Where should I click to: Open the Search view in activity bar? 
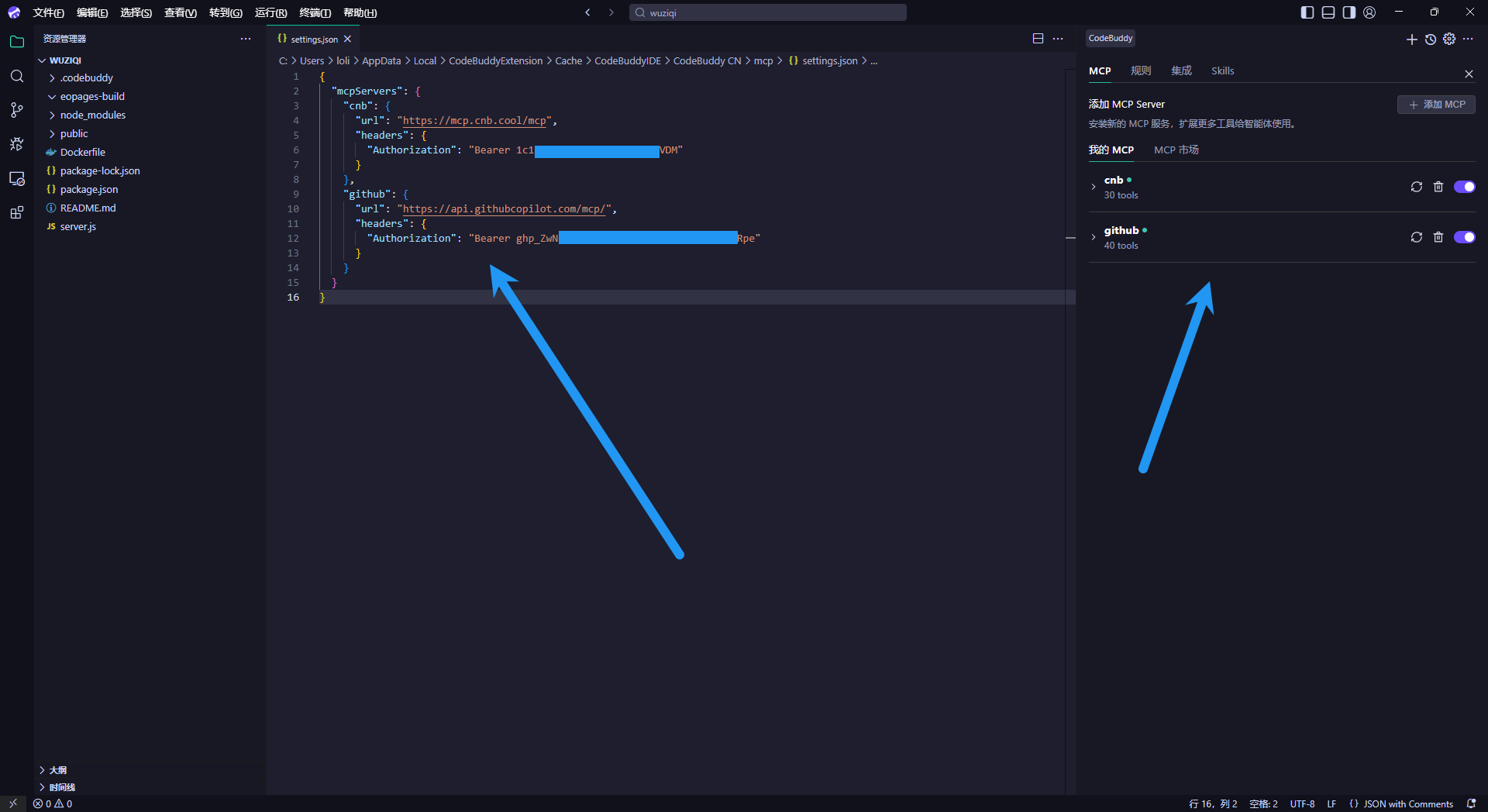pos(16,76)
